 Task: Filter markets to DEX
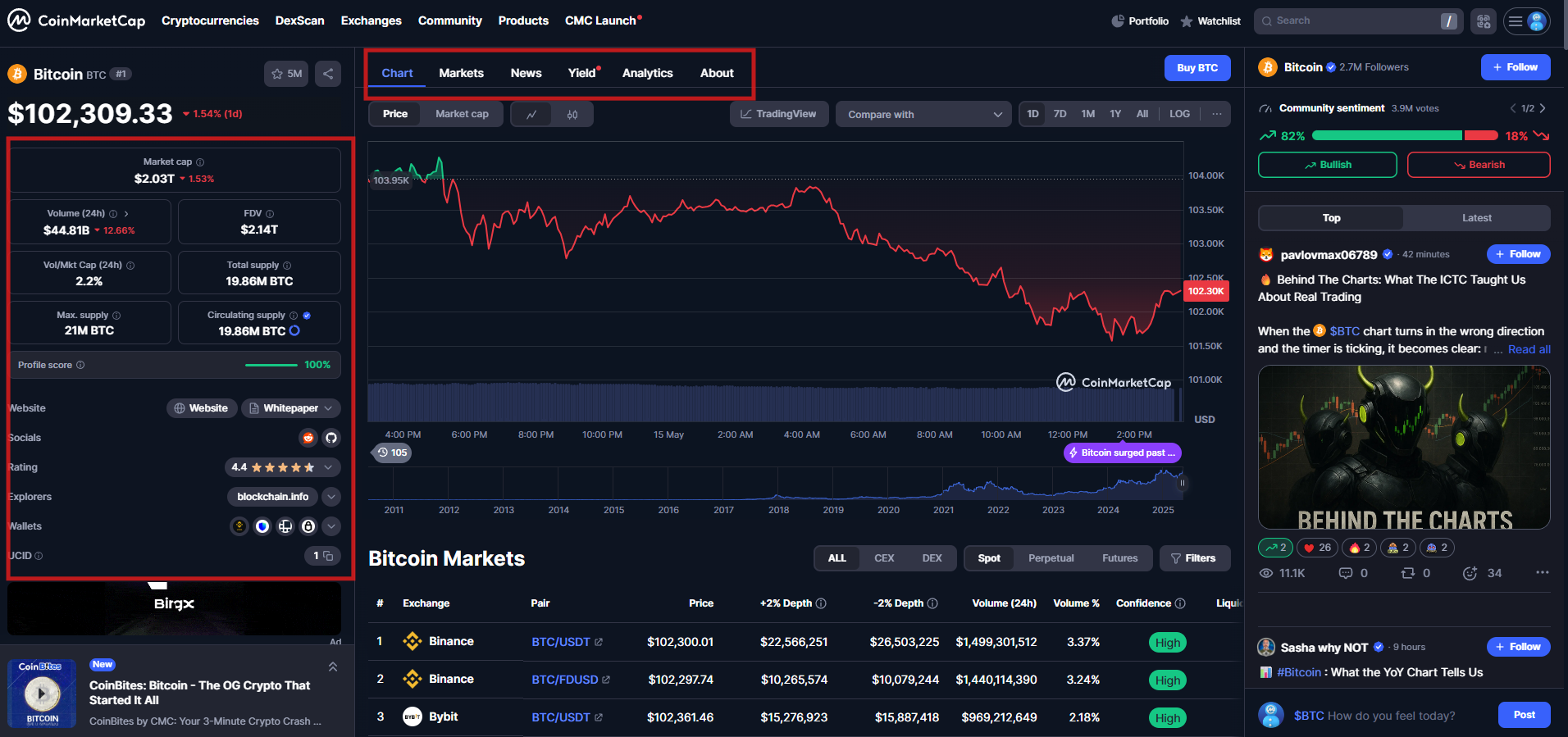point(932,558)
